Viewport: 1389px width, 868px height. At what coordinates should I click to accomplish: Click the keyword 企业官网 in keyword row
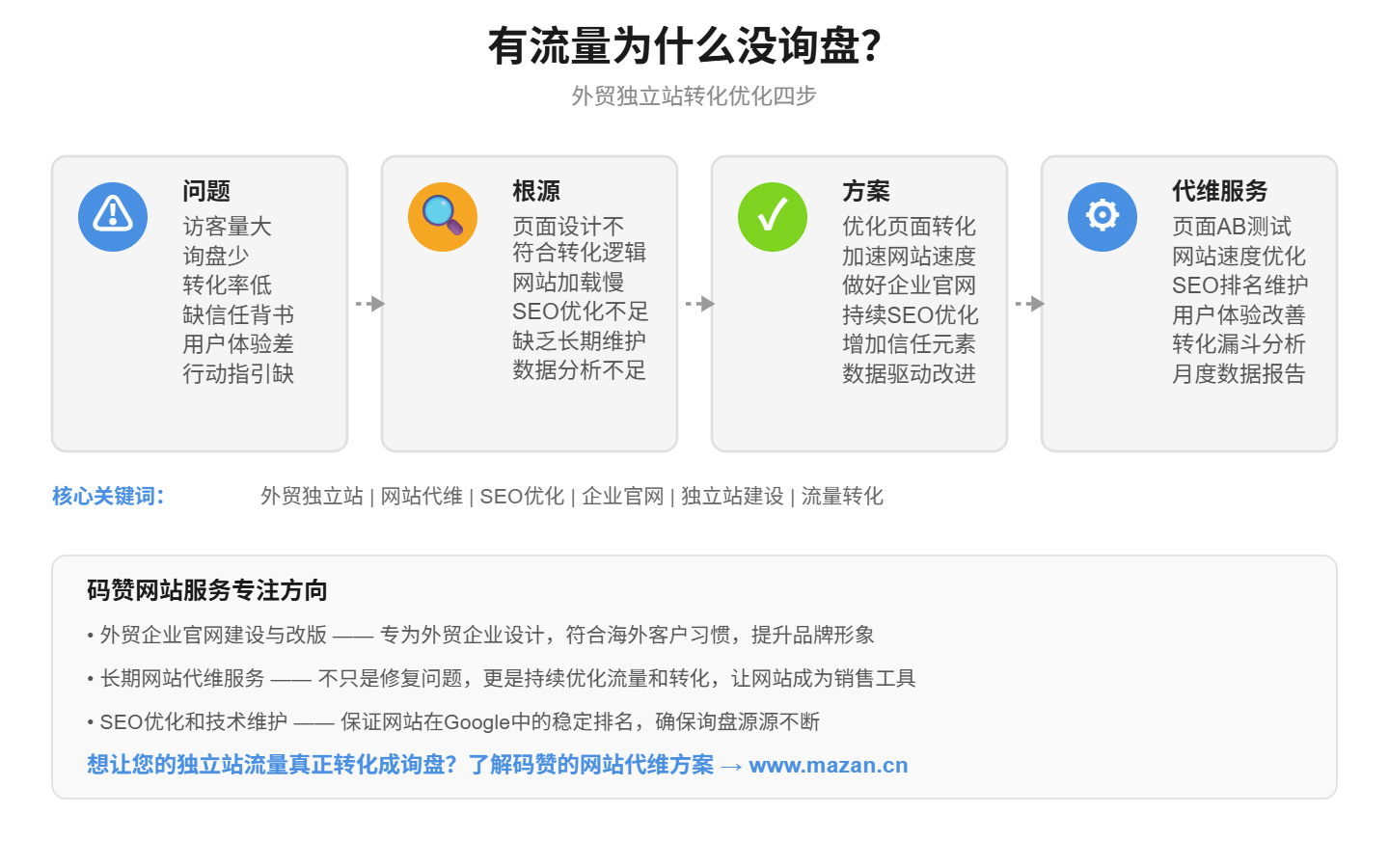(623, 496)
